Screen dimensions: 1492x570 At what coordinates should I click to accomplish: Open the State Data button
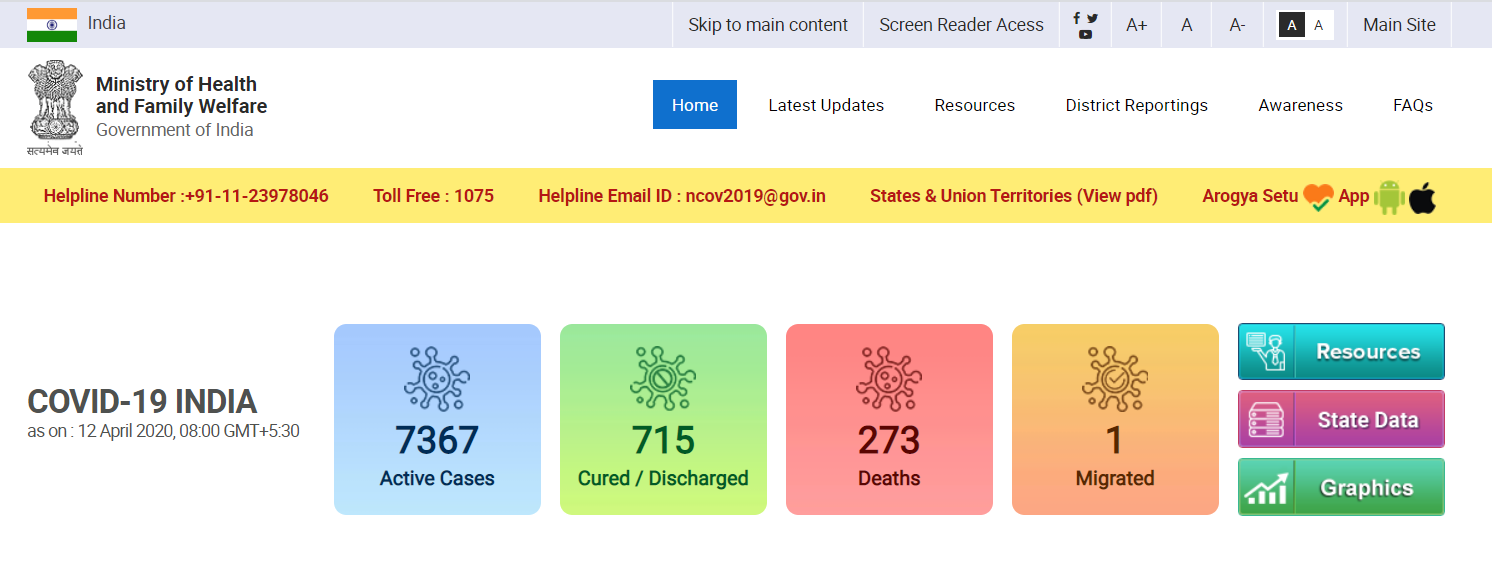tap(1341, 420)
